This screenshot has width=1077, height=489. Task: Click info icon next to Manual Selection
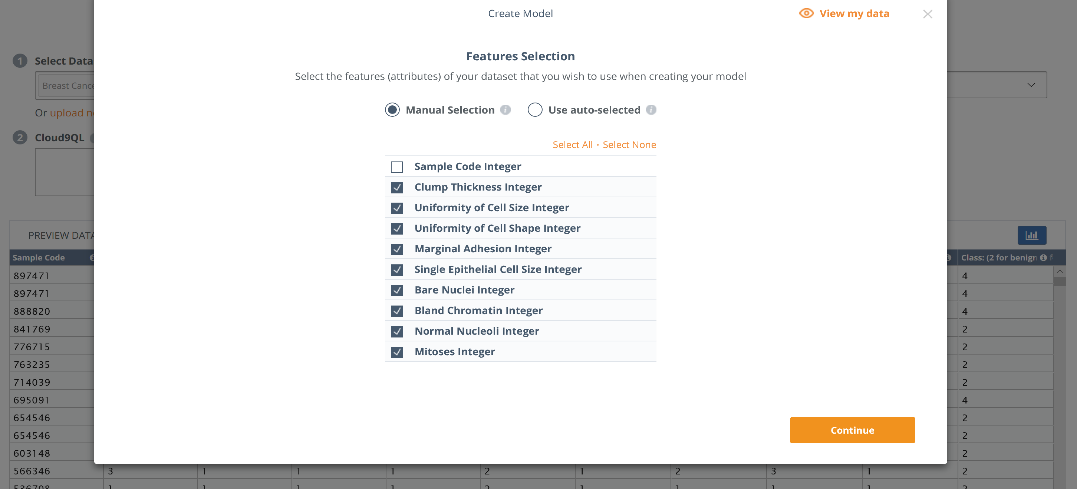pyautogui.click(x=506, y=110)
